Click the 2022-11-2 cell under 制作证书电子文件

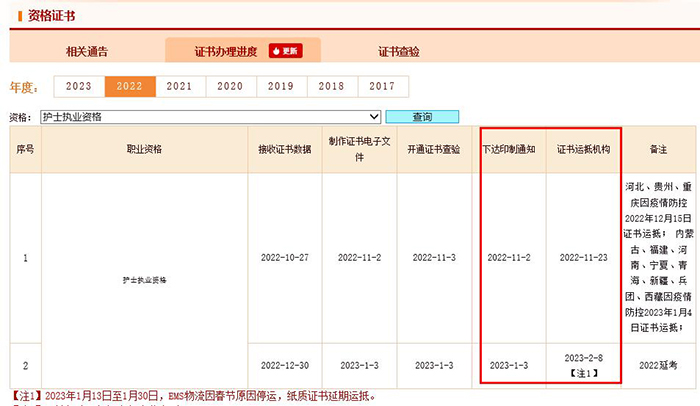coord(359,258)
